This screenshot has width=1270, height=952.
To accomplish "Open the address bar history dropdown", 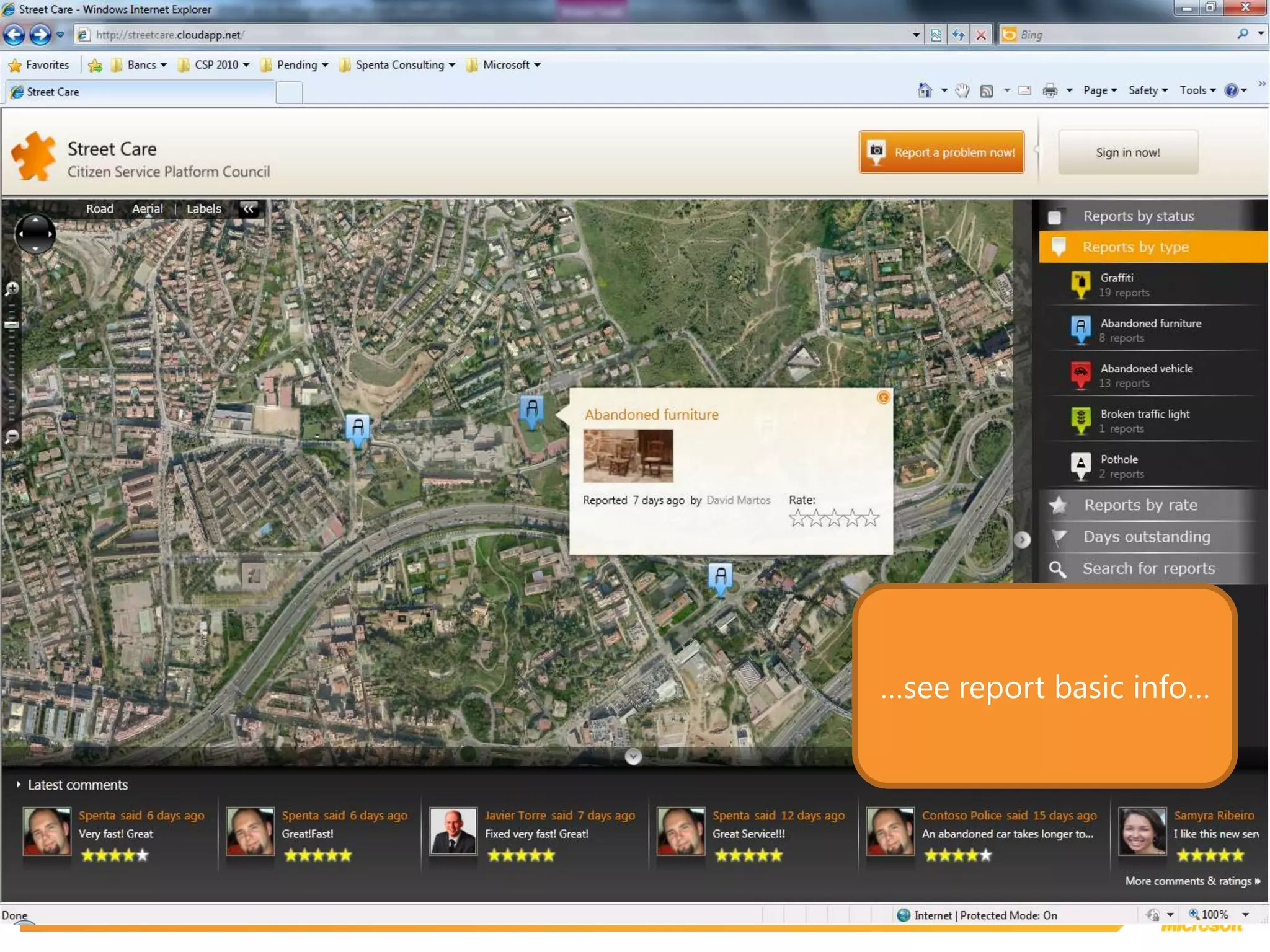I will [915, 35].
